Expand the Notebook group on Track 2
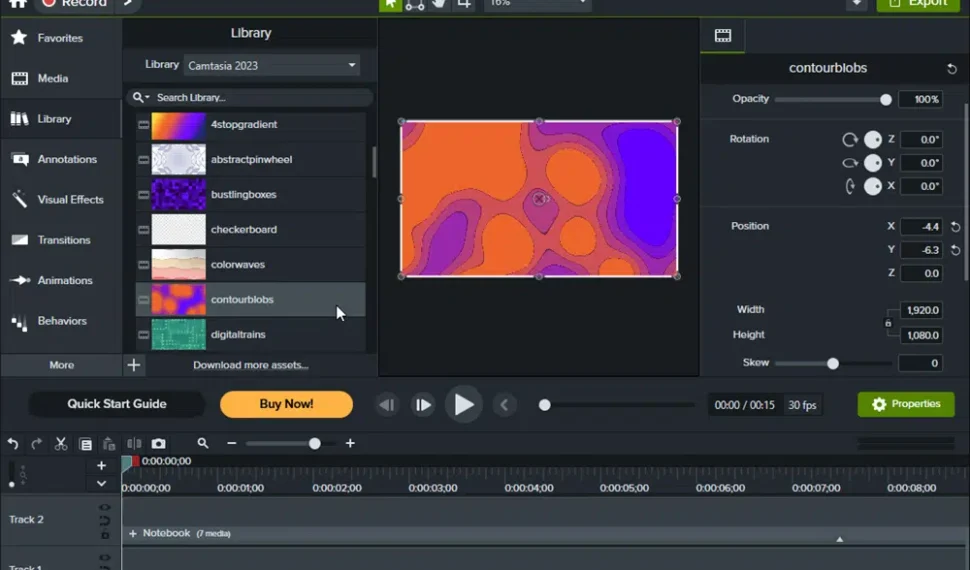Screen dimensions: 970x570 (x=133, y=534)
